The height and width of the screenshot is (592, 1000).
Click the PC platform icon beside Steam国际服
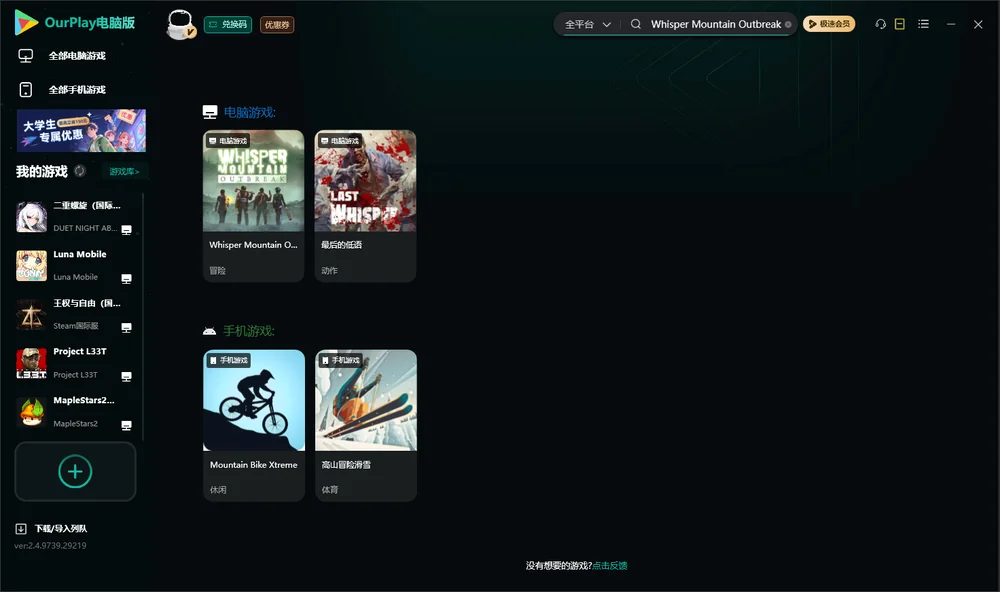(126, 327)
